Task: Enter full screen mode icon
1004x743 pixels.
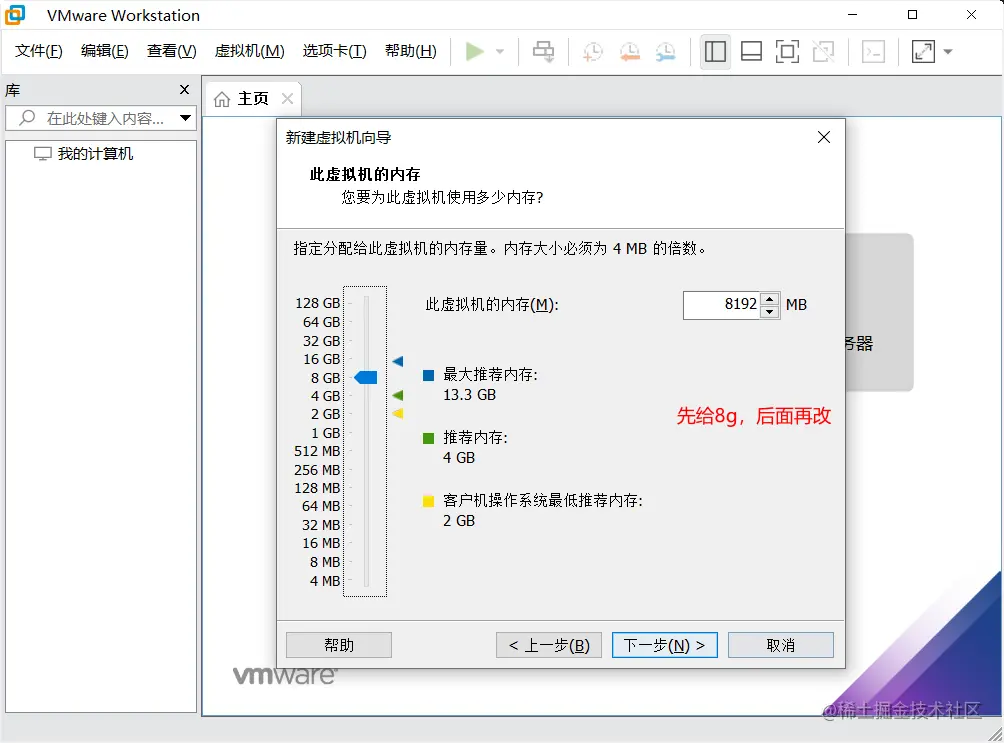Action: coord(787,51)
